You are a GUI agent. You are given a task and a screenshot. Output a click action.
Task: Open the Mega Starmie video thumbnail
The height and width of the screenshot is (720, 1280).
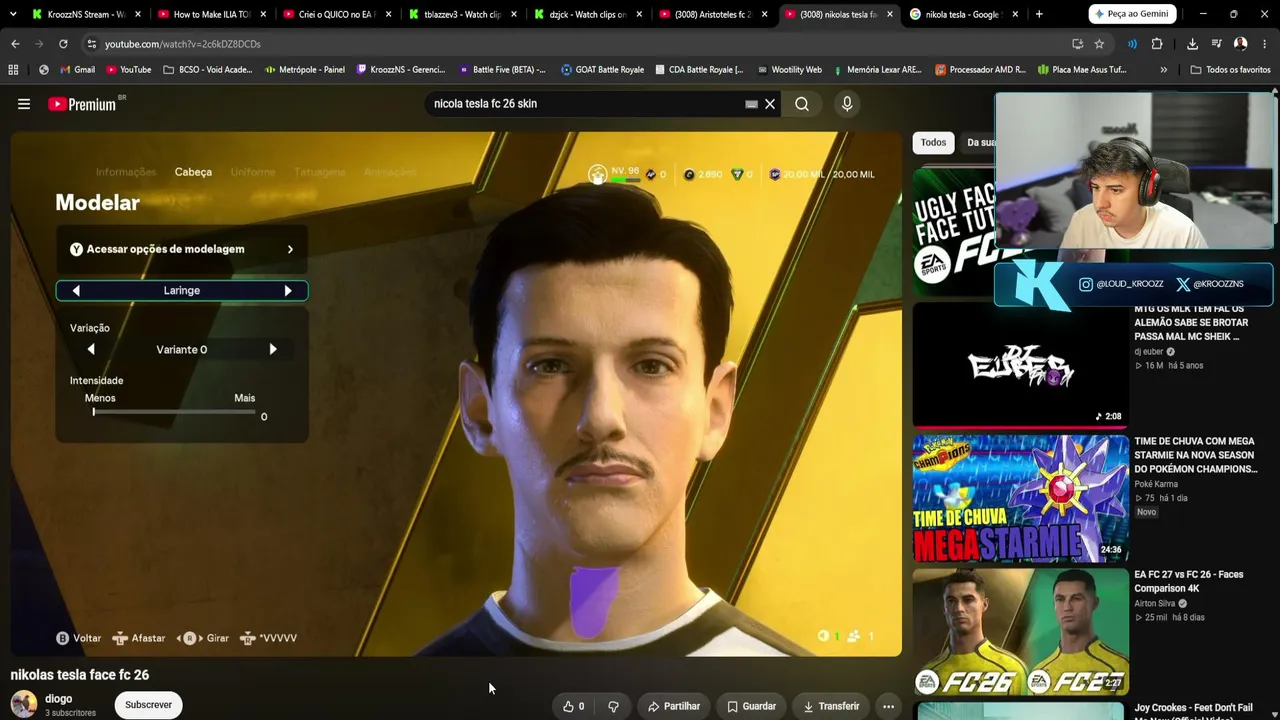[x=1020, y=499]
